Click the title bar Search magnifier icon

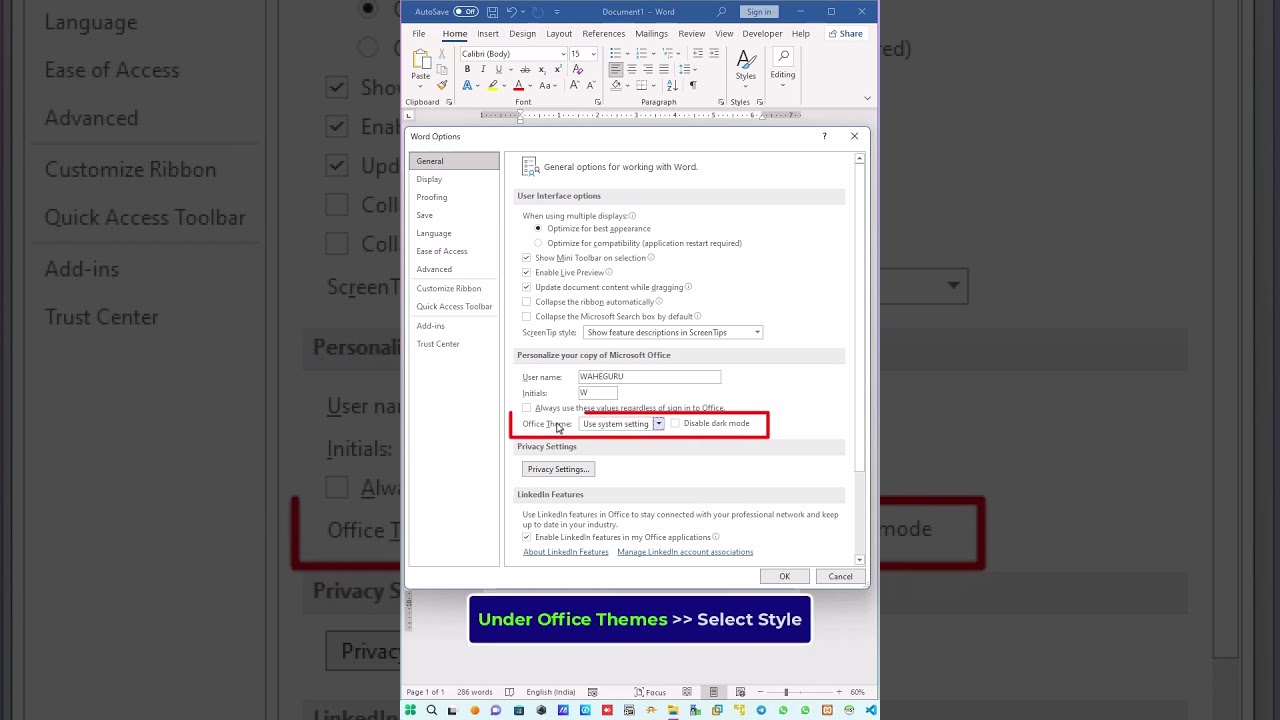(x=722, y=12)
